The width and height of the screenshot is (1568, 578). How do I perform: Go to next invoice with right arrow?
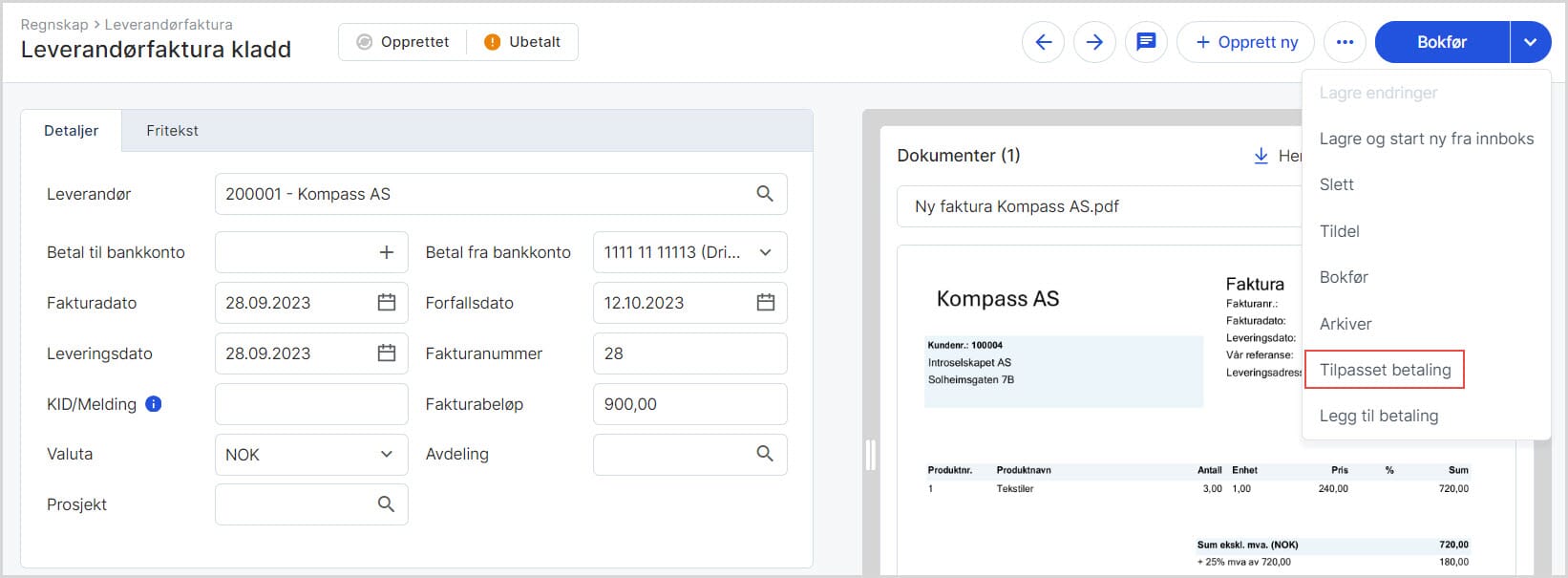1094,42
